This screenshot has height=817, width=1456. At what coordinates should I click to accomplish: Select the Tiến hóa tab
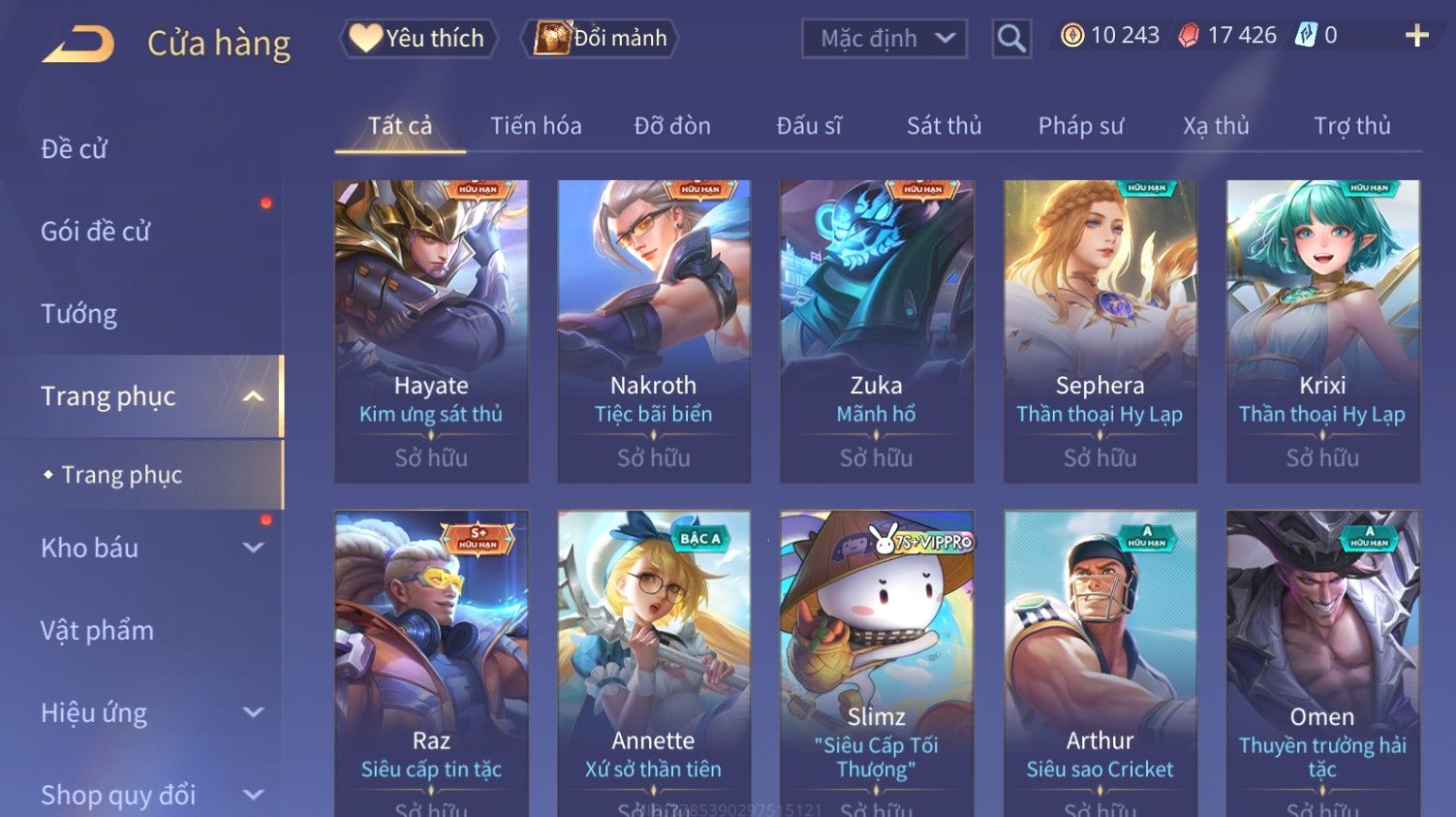coord(536,126)
